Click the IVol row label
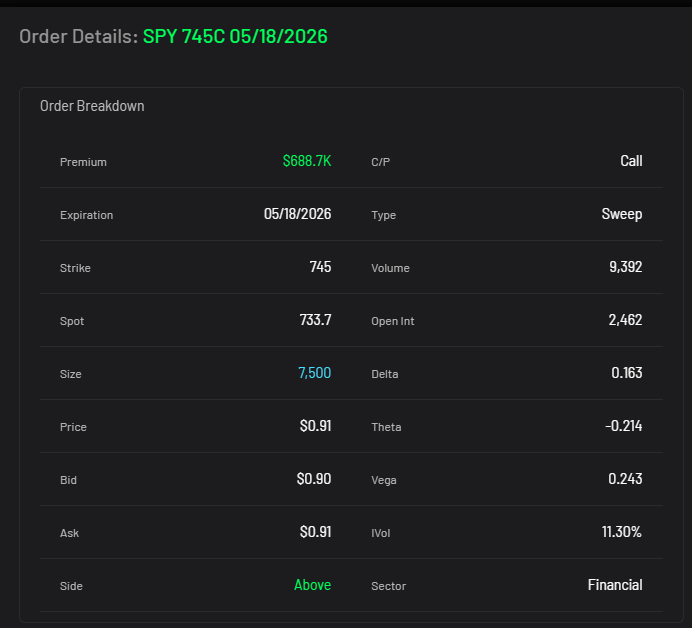Screen dimensions: 692x628 pyautogui.click(x=381, y=533)
